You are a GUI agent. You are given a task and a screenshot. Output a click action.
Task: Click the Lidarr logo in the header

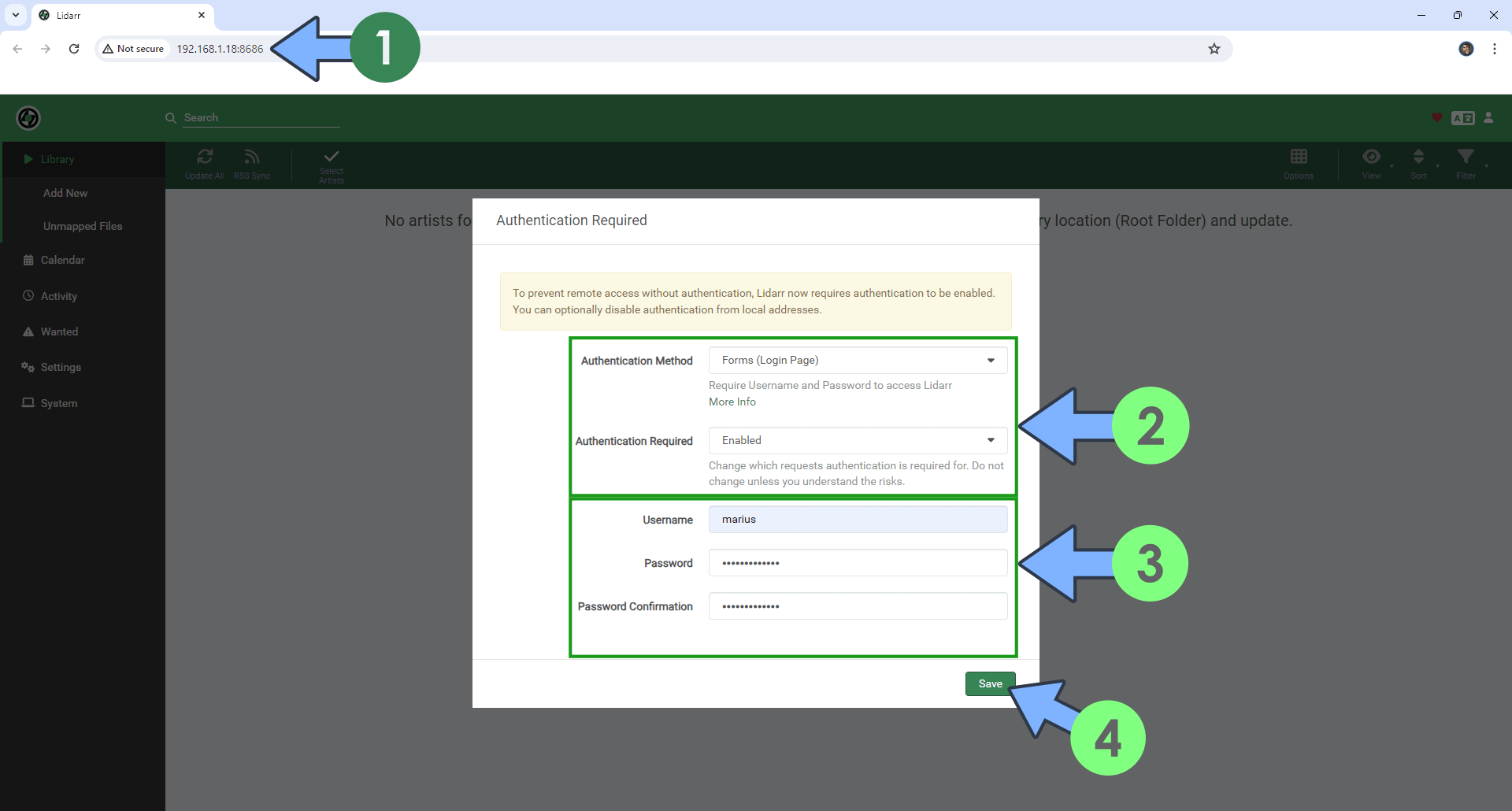point(28,117)
